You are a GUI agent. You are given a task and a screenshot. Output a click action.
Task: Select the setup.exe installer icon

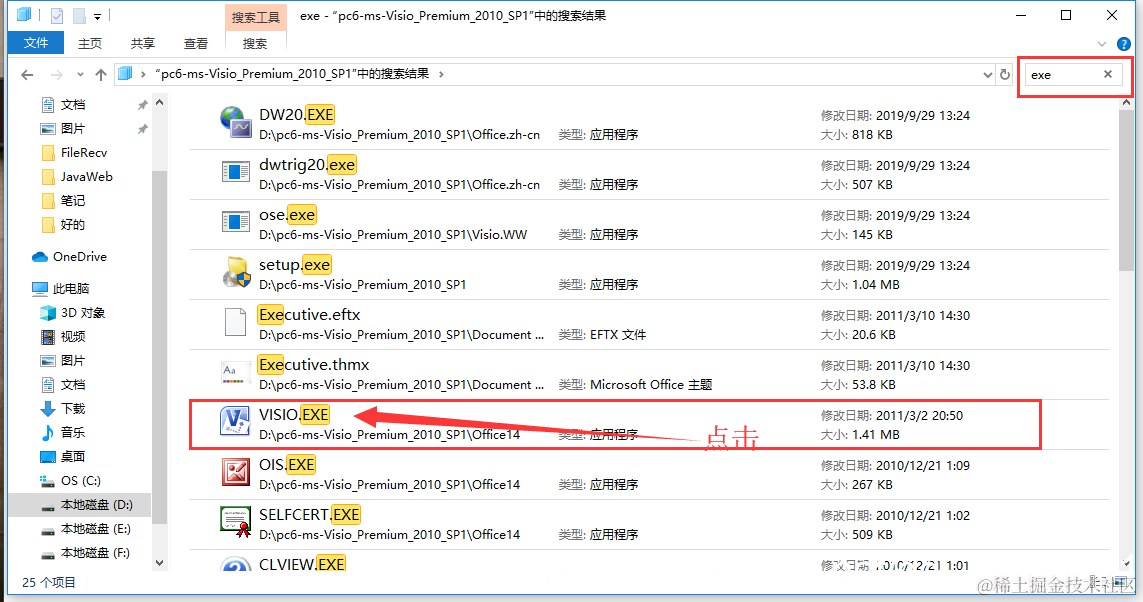[x=235, y=273]
